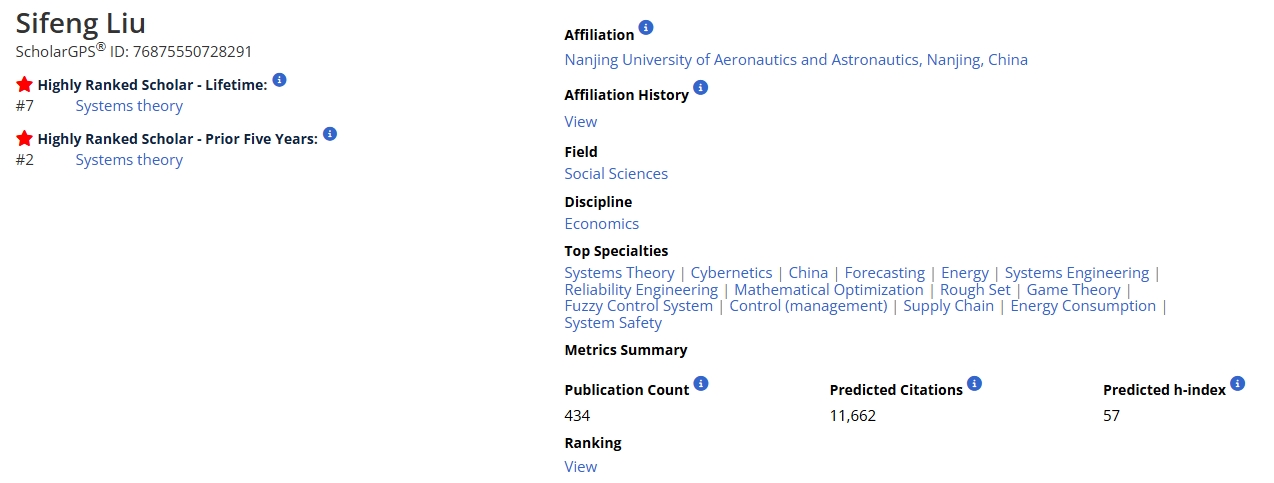This screenshot has height=483, width=1274.
Task: Click info icon beside Publication Count
Action: [x=701, y=383]
